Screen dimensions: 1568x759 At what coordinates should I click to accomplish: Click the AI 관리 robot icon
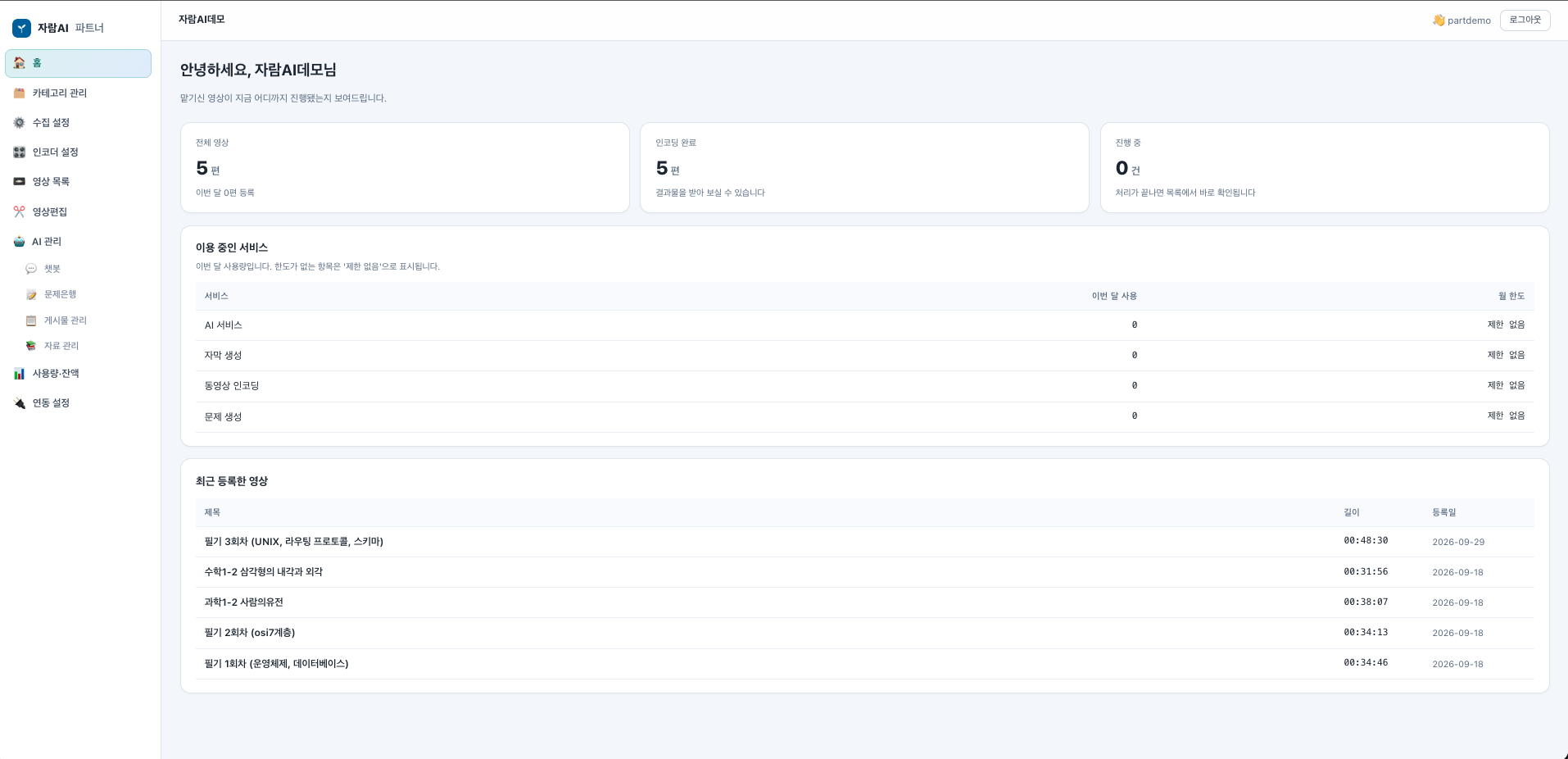(20, 242)
